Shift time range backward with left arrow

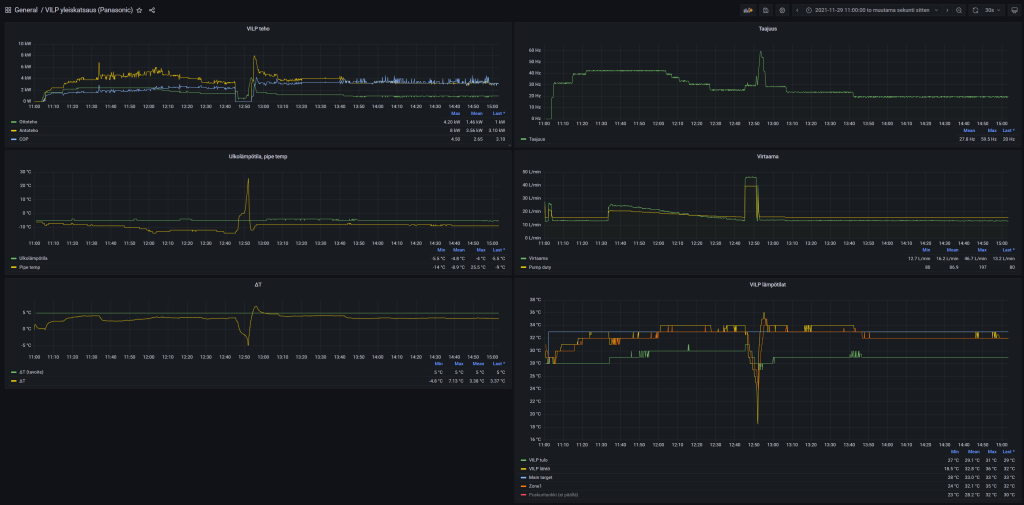tap(797, 10)
